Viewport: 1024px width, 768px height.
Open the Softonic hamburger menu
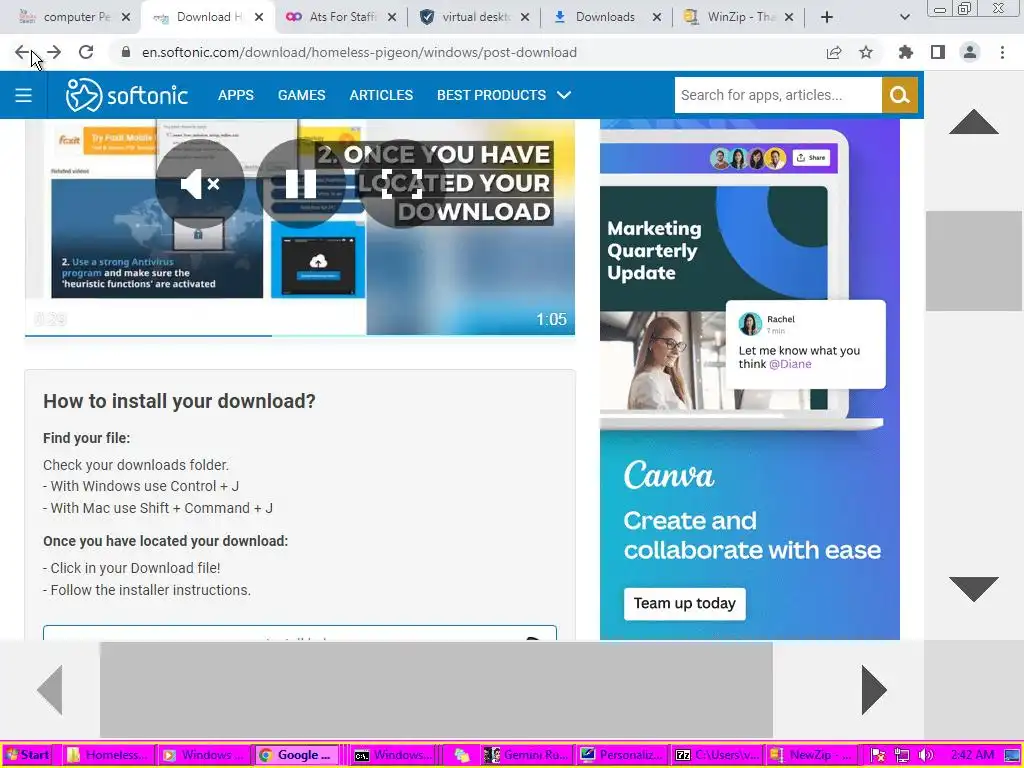pyautogui.click(x=24, y=95)
